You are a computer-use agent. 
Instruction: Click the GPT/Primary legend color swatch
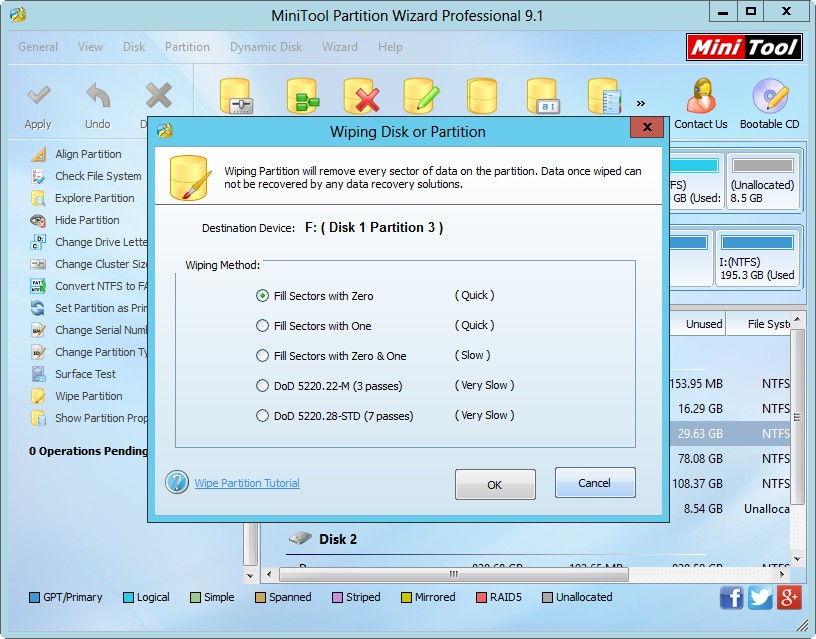(x=35, y=598)
